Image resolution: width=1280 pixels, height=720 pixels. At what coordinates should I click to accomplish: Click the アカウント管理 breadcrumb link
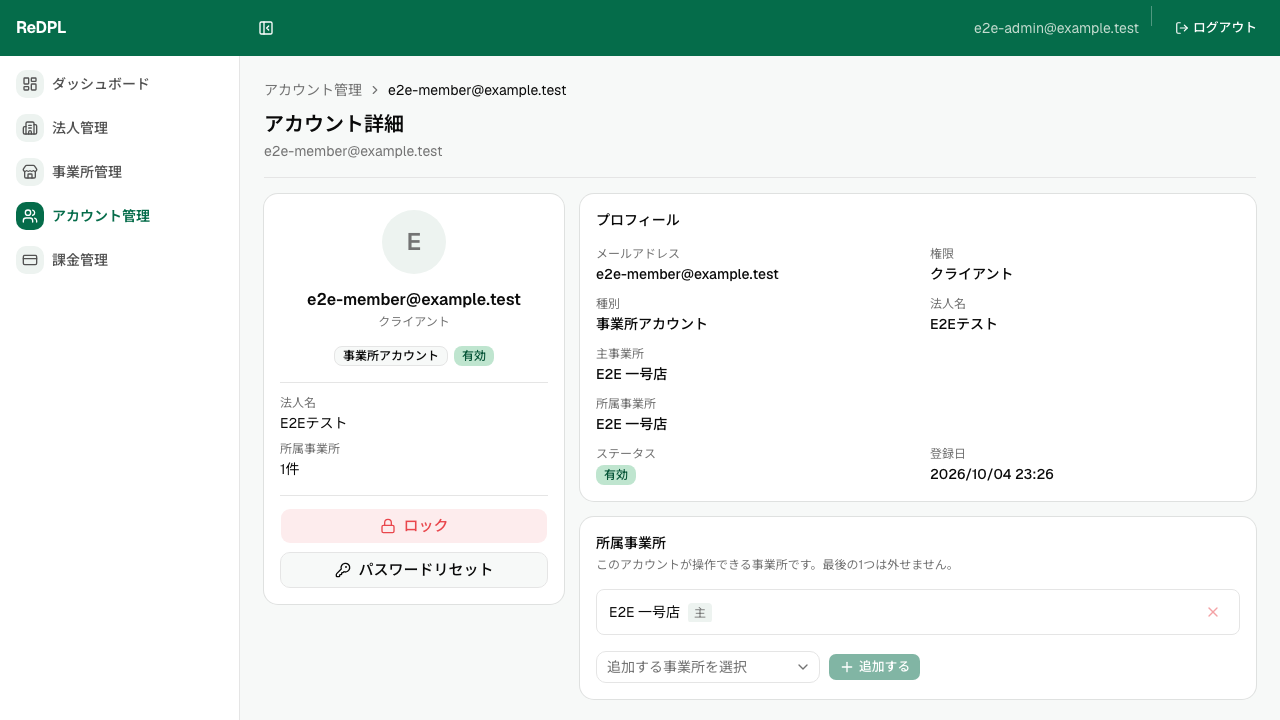313,90
